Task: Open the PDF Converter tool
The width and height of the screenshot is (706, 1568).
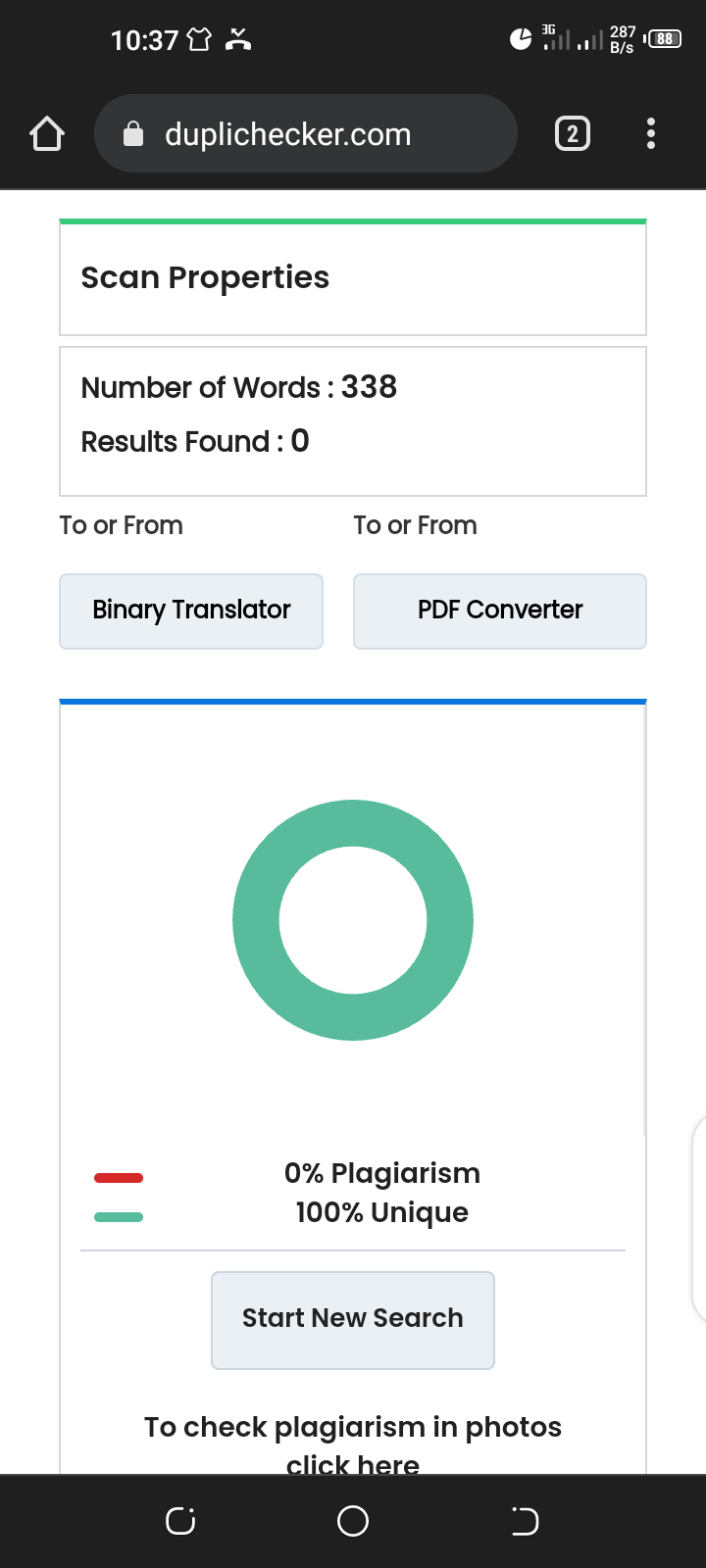Action: coord(500,611)
